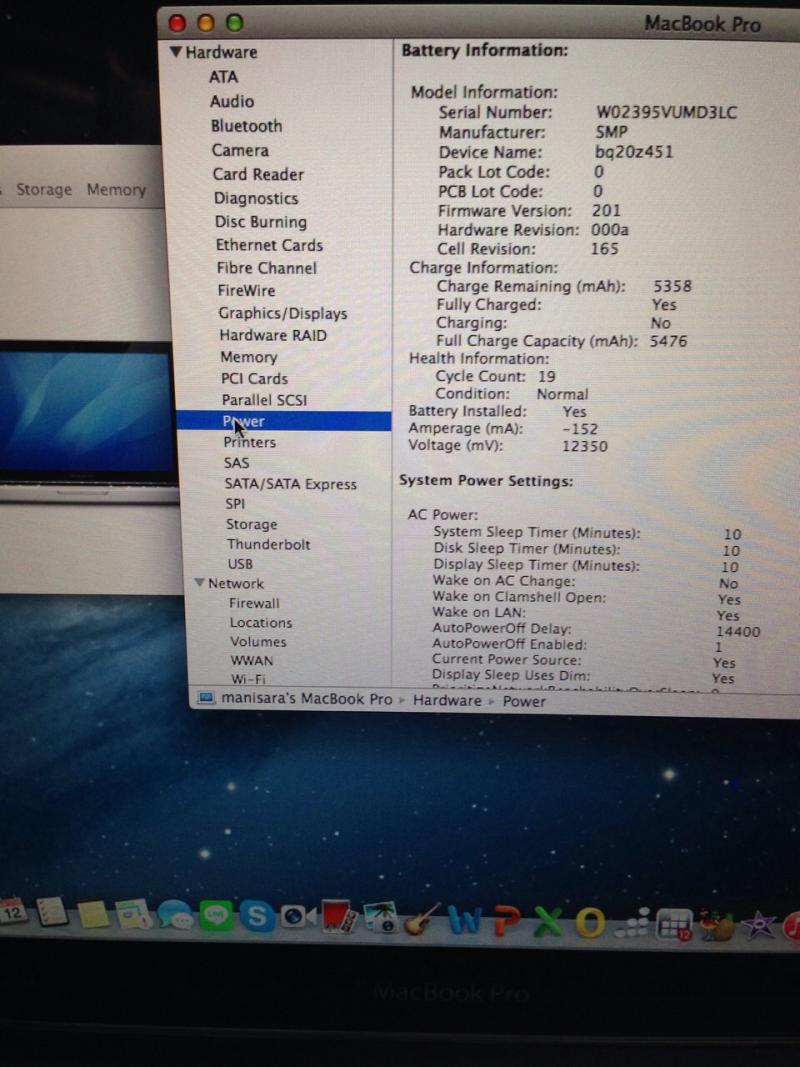Open SATA/SATA Express entry
The width and height of the screenshot is (800, 1067).
coord(290,484)
